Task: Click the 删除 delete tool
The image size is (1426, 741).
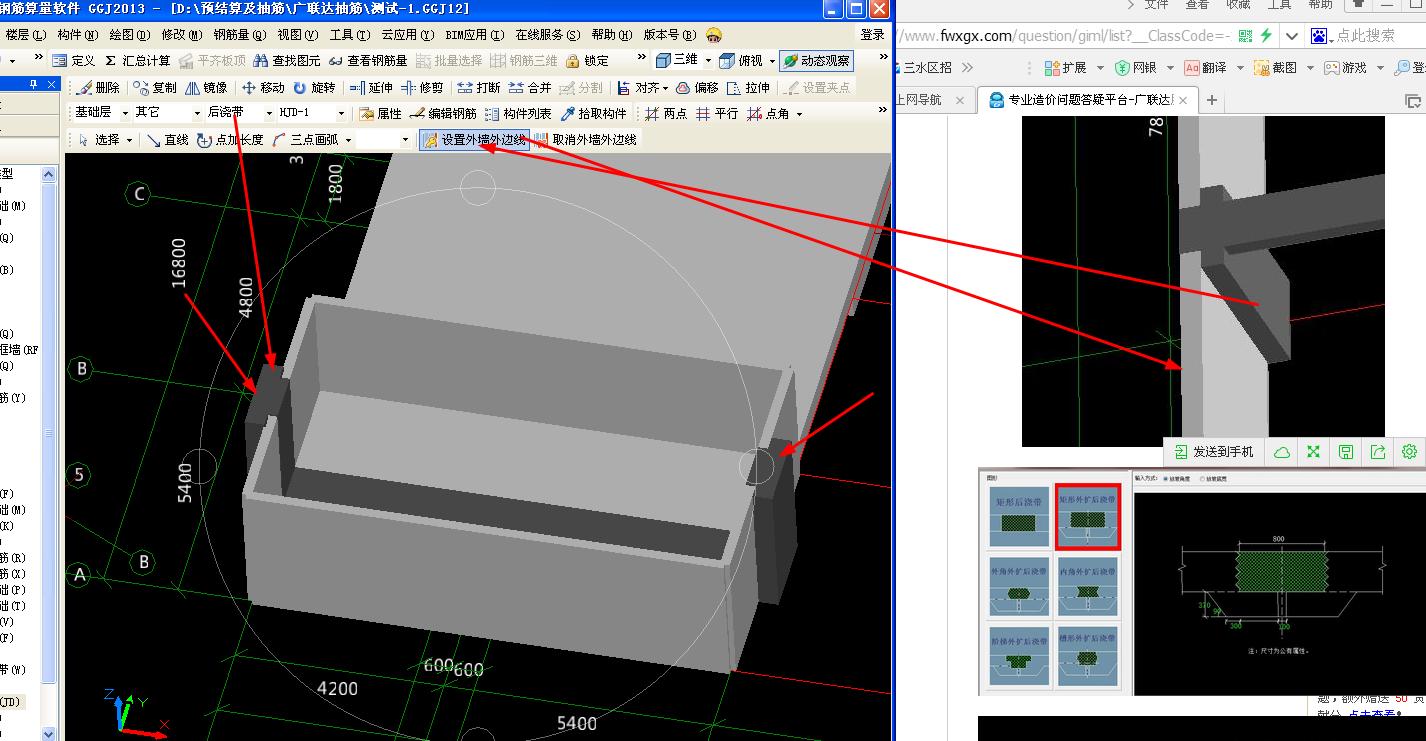Action: (98, 88)
